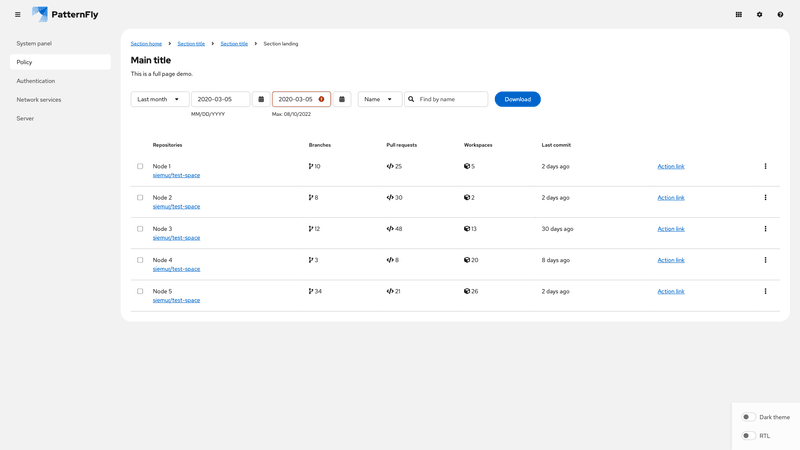Open siemur/test-space link under Node 5
The image size is (800, 450).
click(177, 300)
